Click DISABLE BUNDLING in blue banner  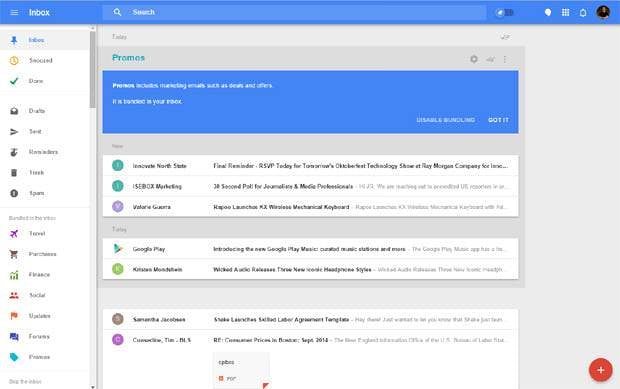pyautogui.click(x=446, y=120)
